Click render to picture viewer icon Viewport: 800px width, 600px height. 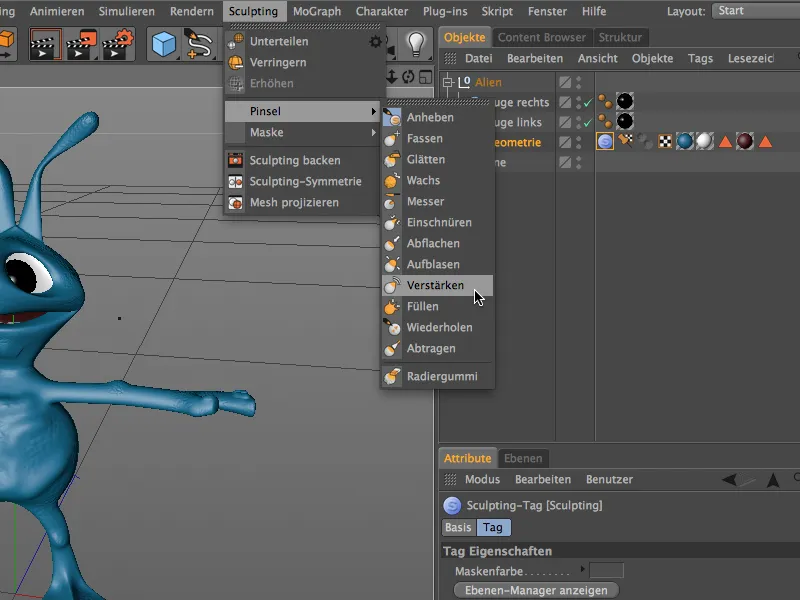point(82,45)
